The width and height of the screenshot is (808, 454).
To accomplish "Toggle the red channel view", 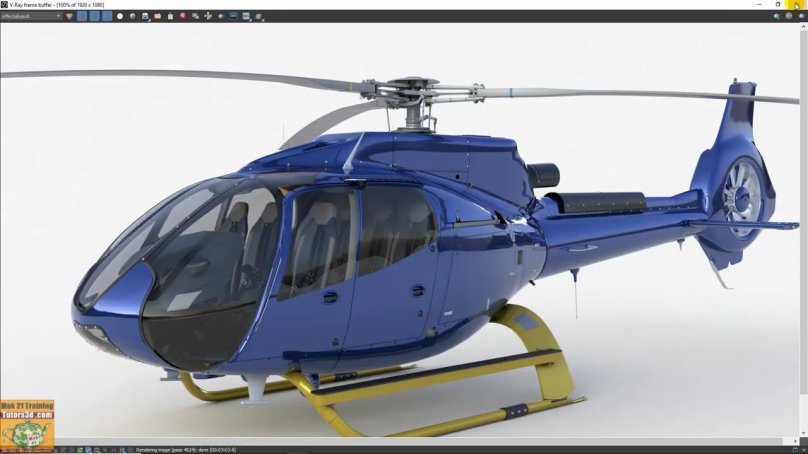I will coord(83,17).
